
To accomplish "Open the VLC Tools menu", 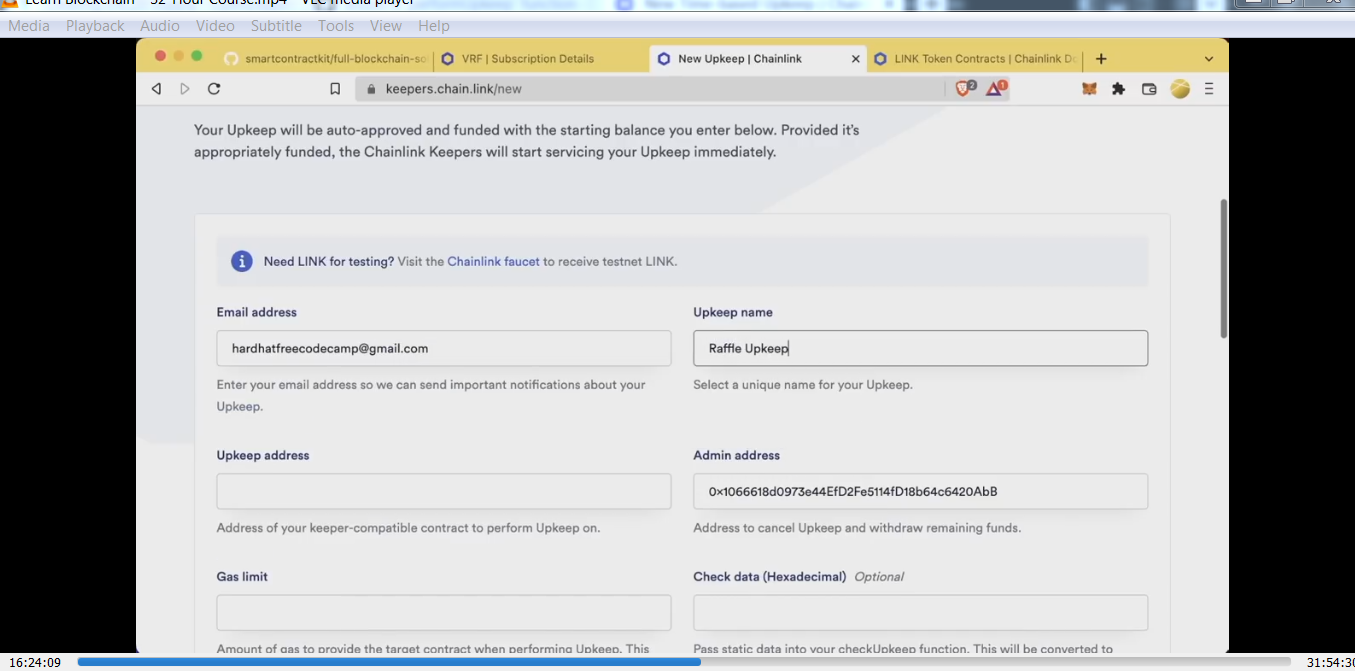I will pos(336,25).
